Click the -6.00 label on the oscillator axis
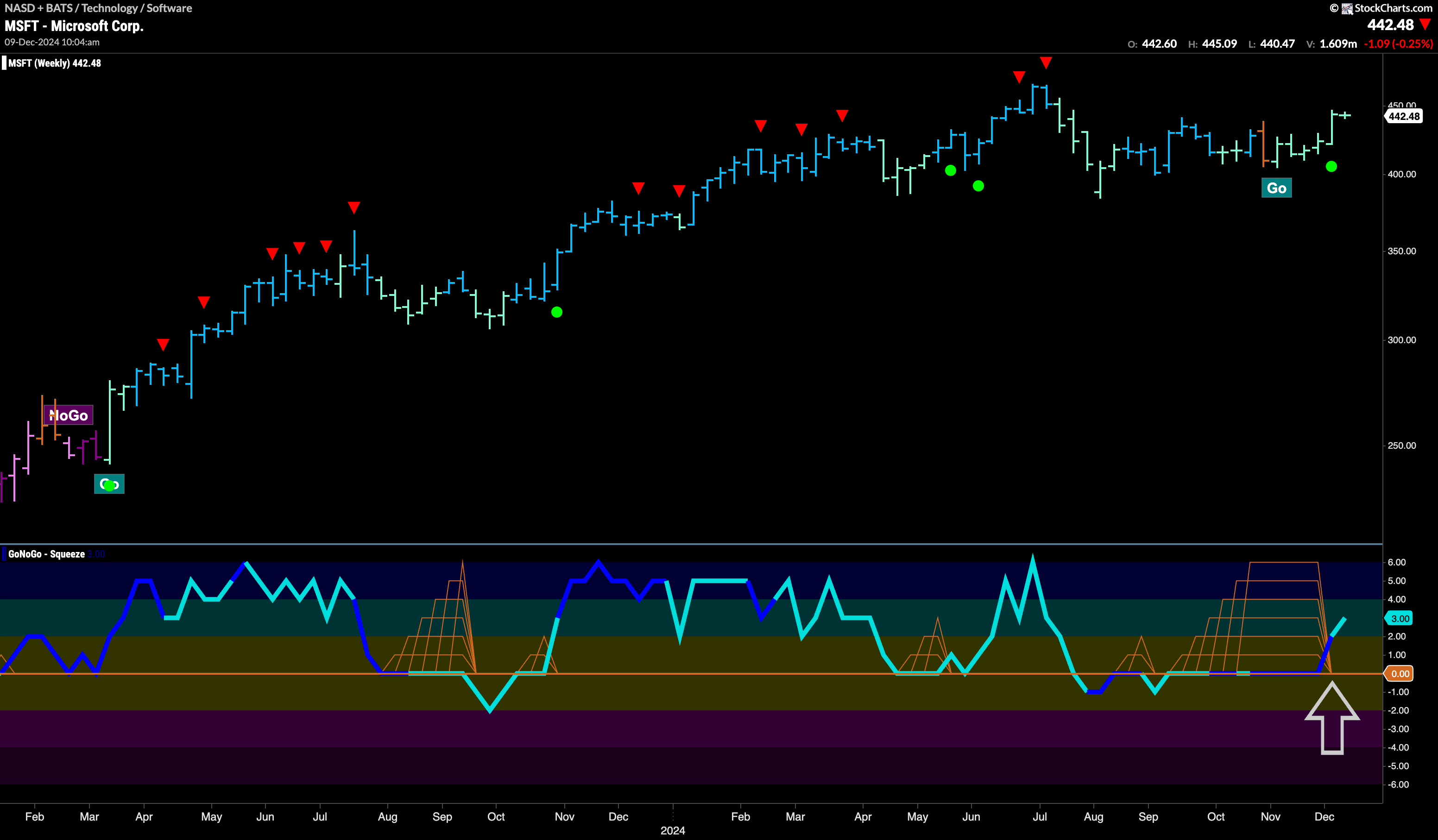1438x840 pixels. 1398,785
